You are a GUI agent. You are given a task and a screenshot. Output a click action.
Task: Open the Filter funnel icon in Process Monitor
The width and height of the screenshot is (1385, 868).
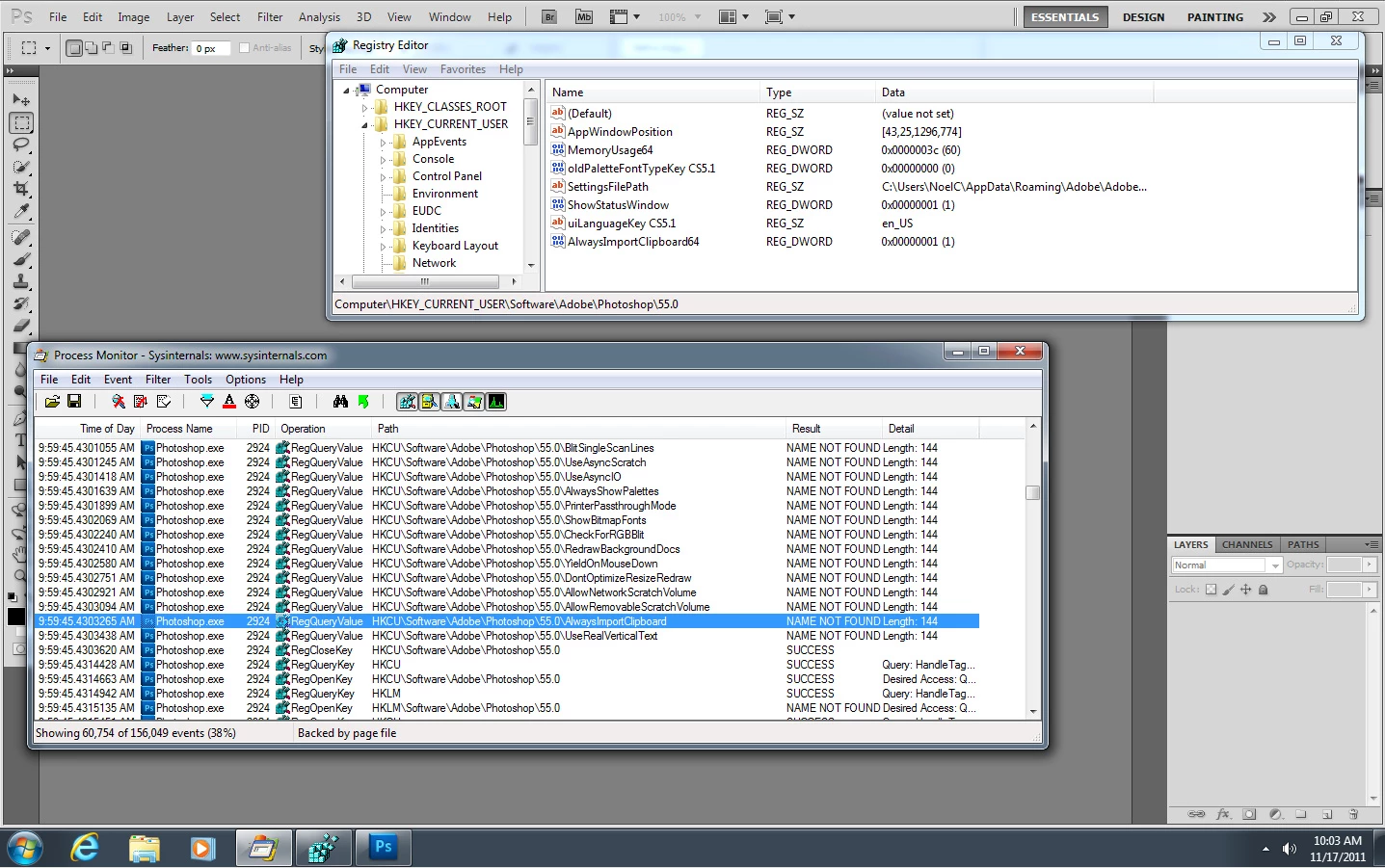[x=206, y=402]
